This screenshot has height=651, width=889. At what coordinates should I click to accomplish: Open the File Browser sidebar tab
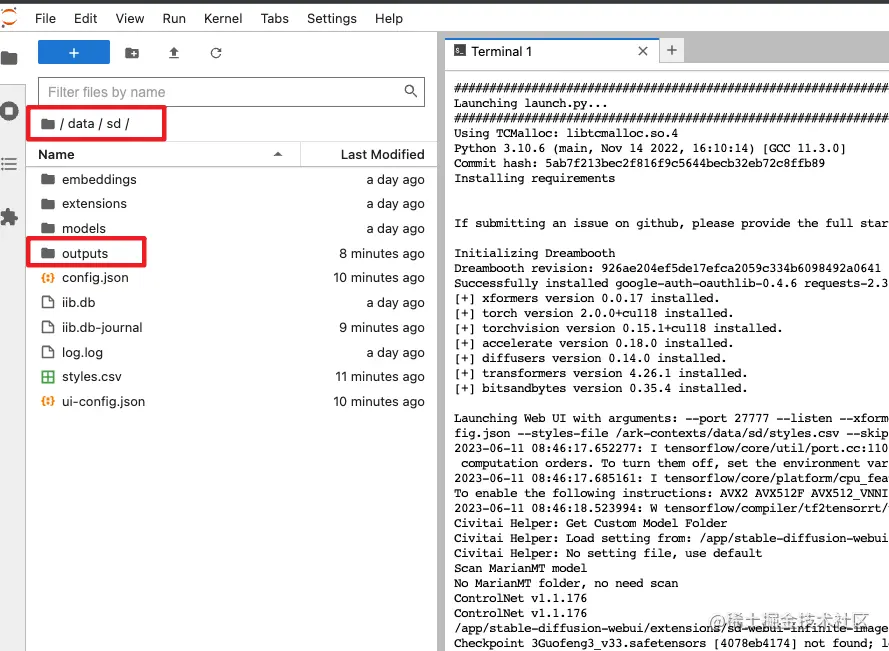9,58
